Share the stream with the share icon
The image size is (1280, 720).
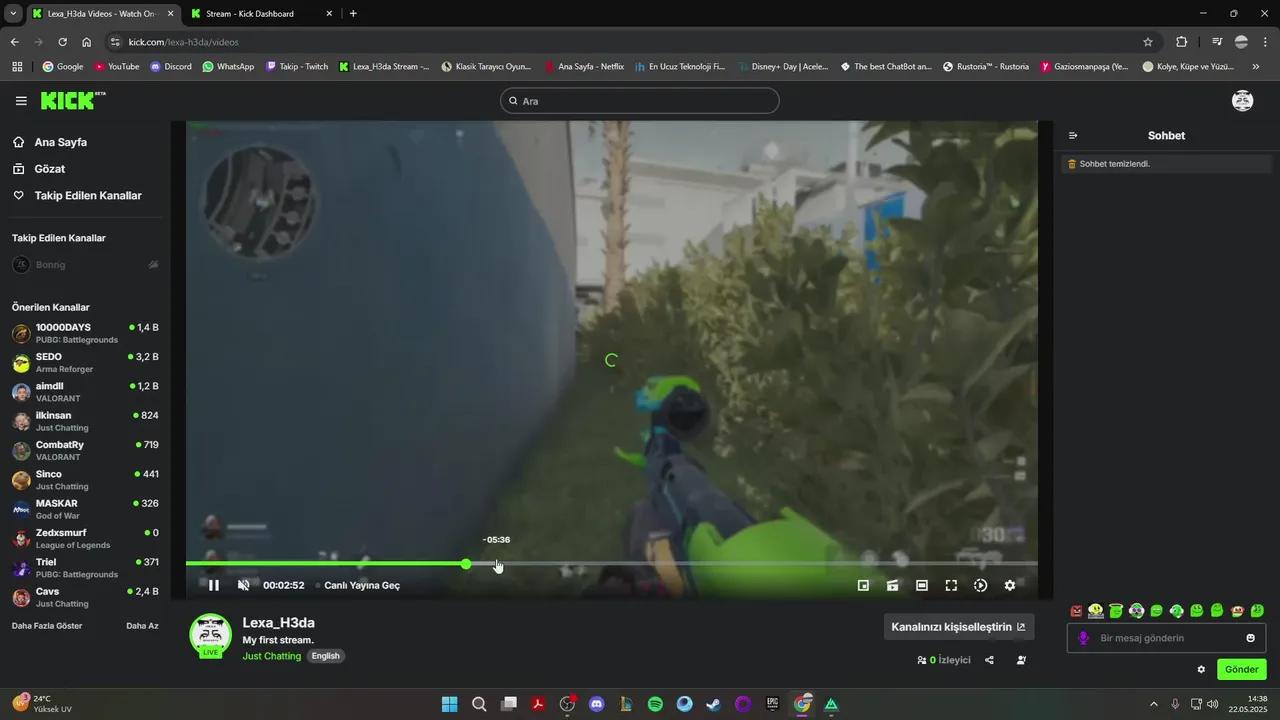coord(989,660)
